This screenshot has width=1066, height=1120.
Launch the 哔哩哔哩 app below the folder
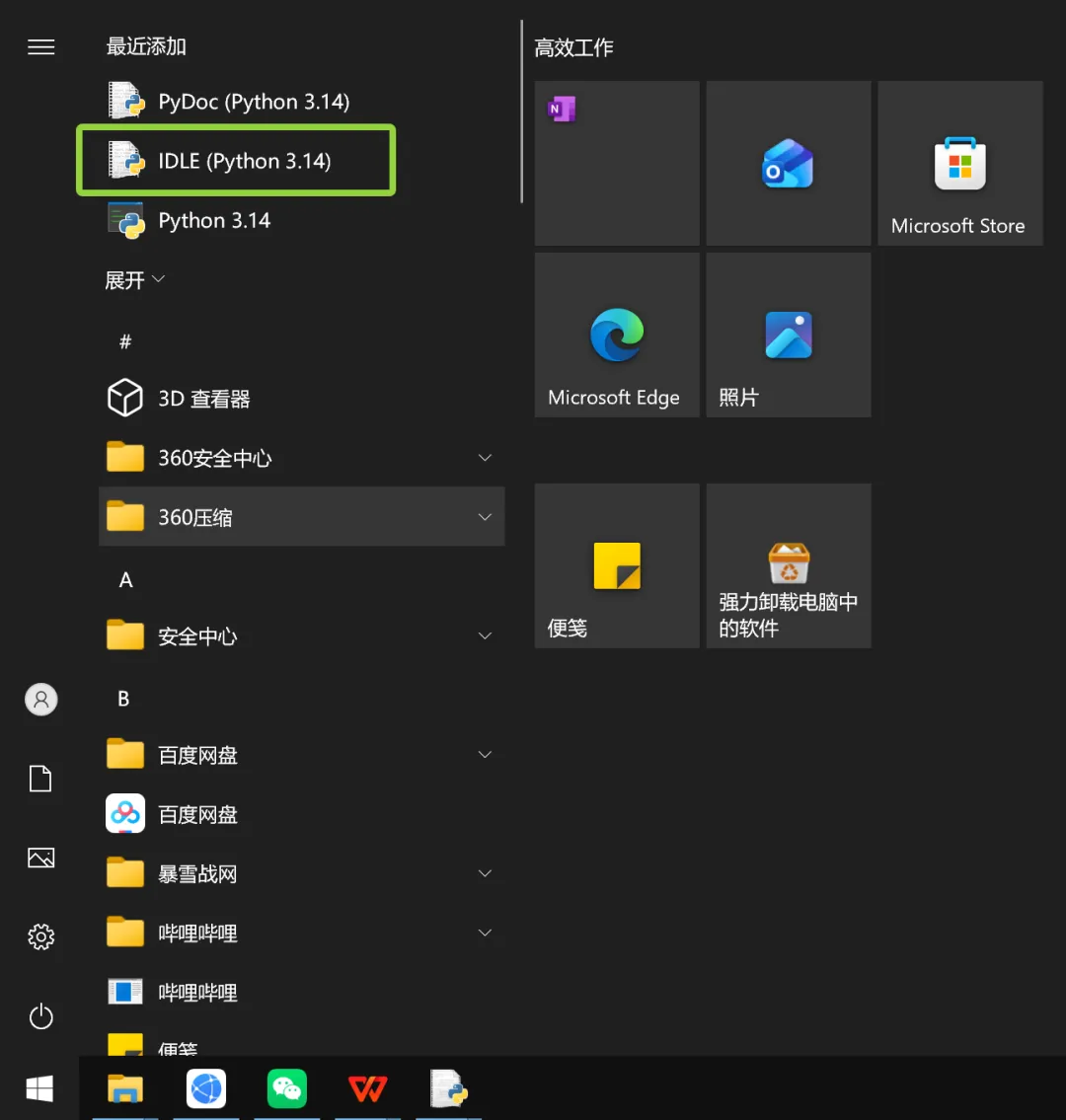301,992
